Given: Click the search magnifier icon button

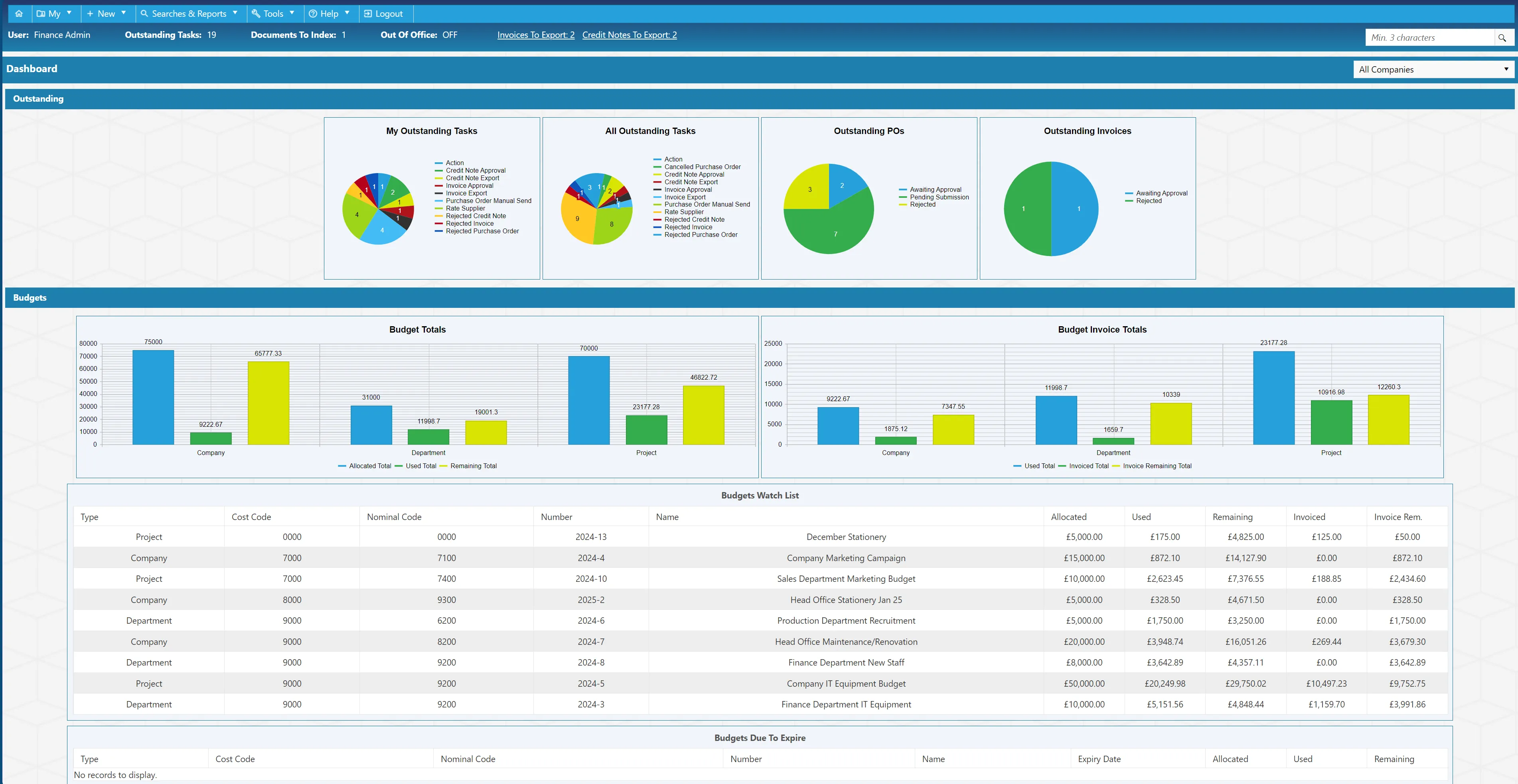Looking at the screenshot, I should coord(1502,38).
